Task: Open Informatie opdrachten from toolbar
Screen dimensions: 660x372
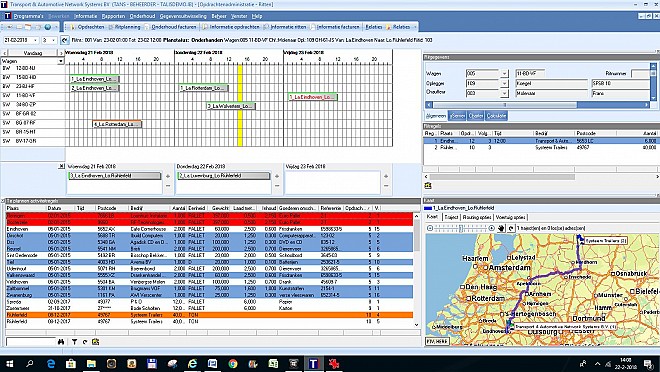Action: (231, 27)
